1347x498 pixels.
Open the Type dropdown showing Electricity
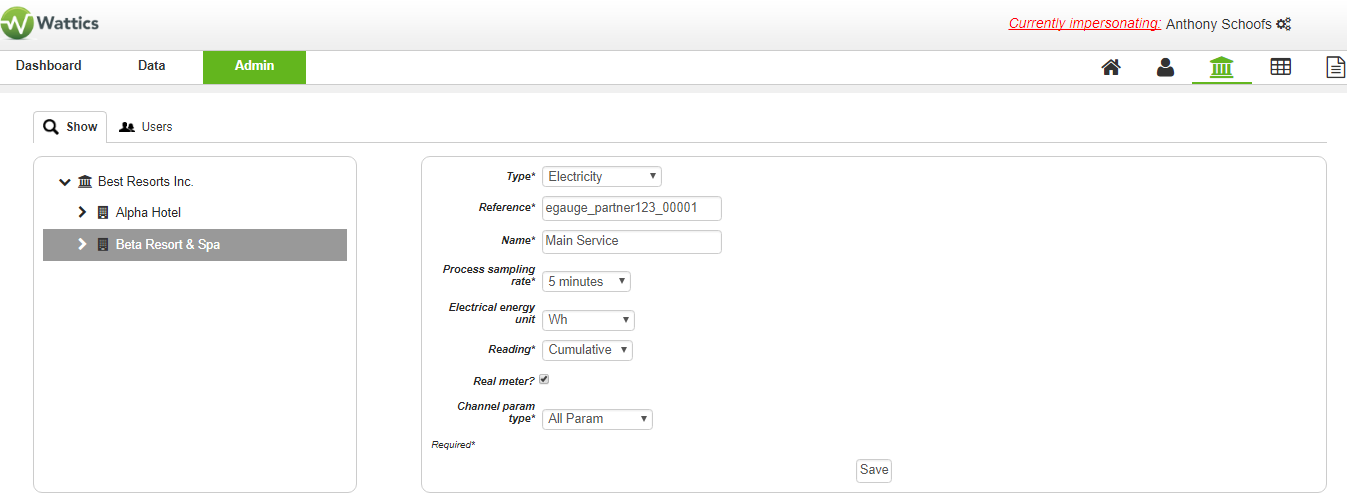pyautogui.click(x=602, y=177)
